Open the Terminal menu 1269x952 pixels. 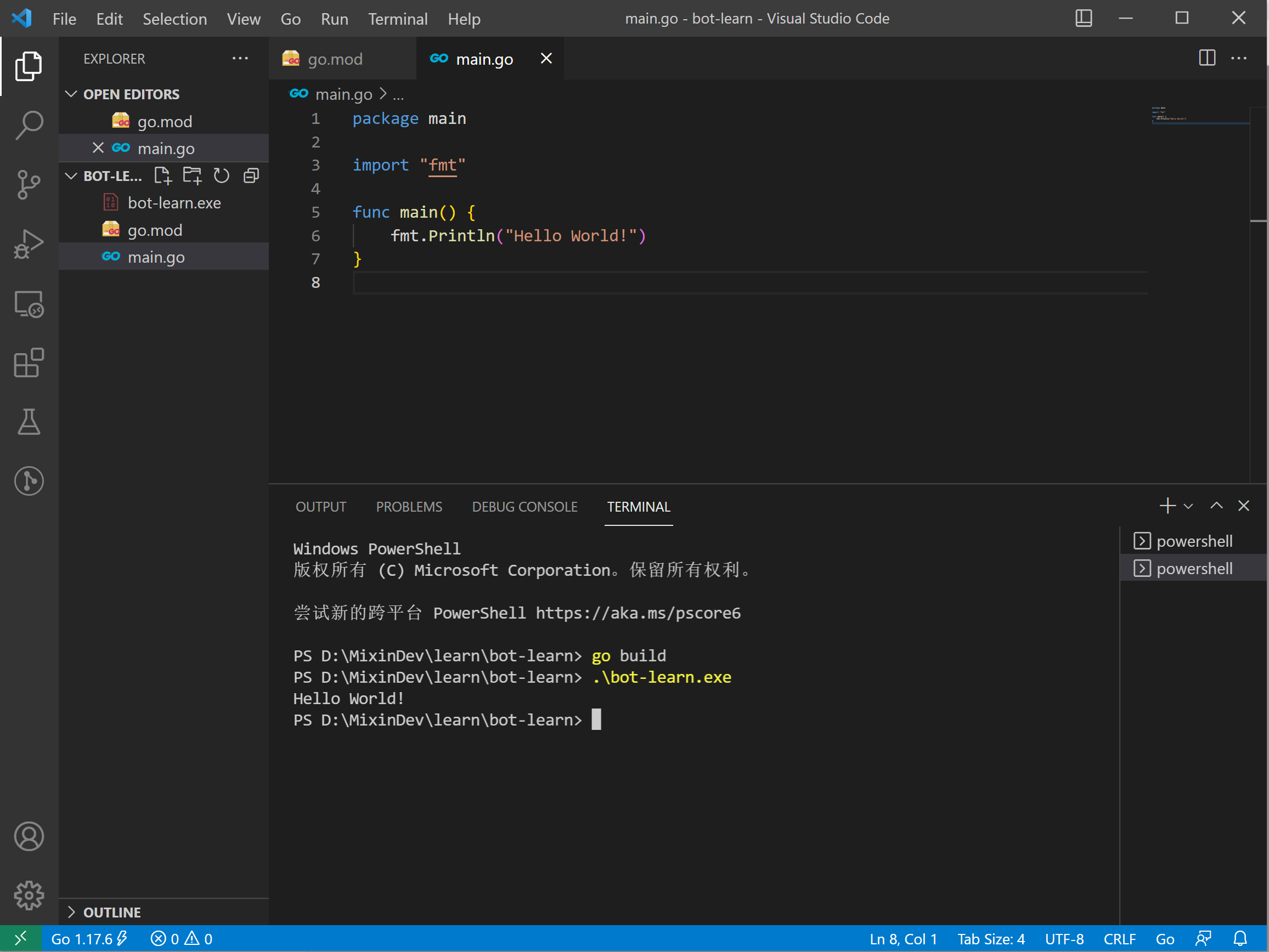coord(398,19)
